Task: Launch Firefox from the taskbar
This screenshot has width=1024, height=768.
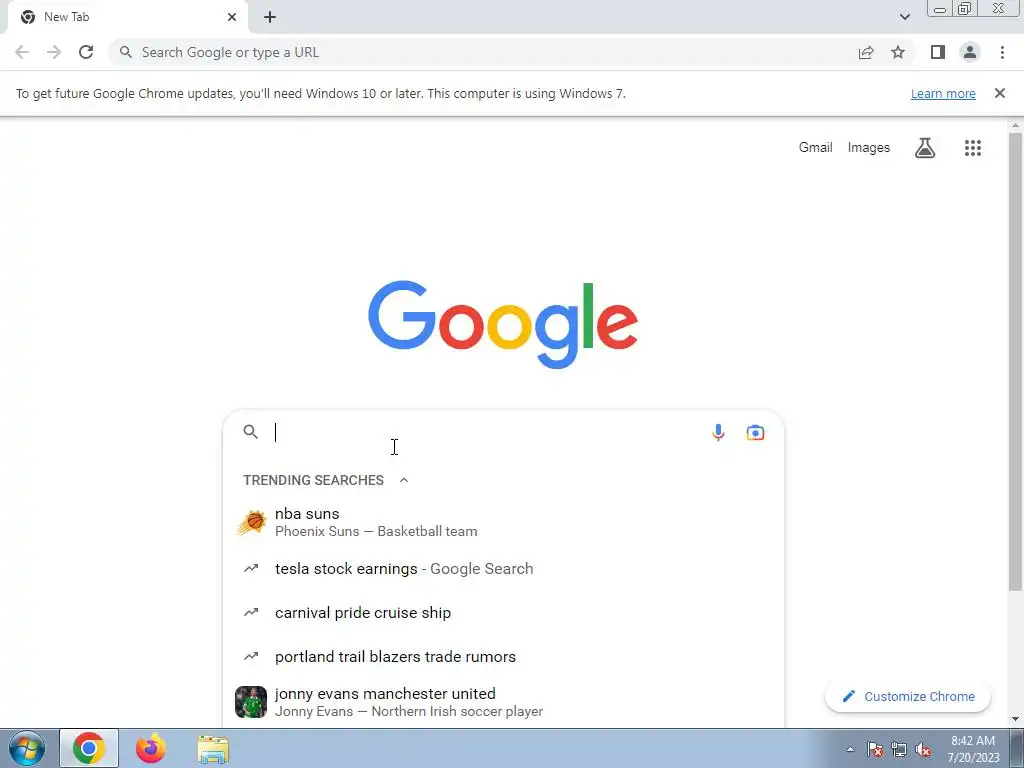Action: coord(151,748)
